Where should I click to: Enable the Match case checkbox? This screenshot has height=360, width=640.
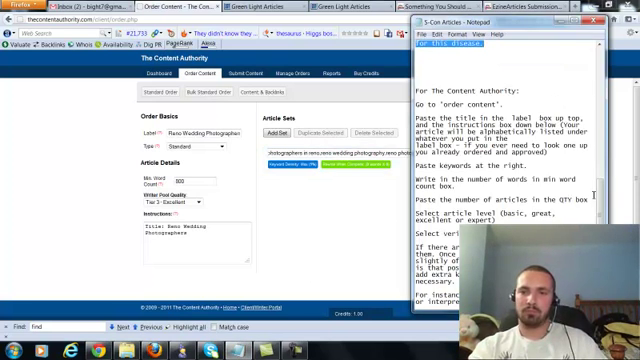pyautogui.click(x=214, y=327)
